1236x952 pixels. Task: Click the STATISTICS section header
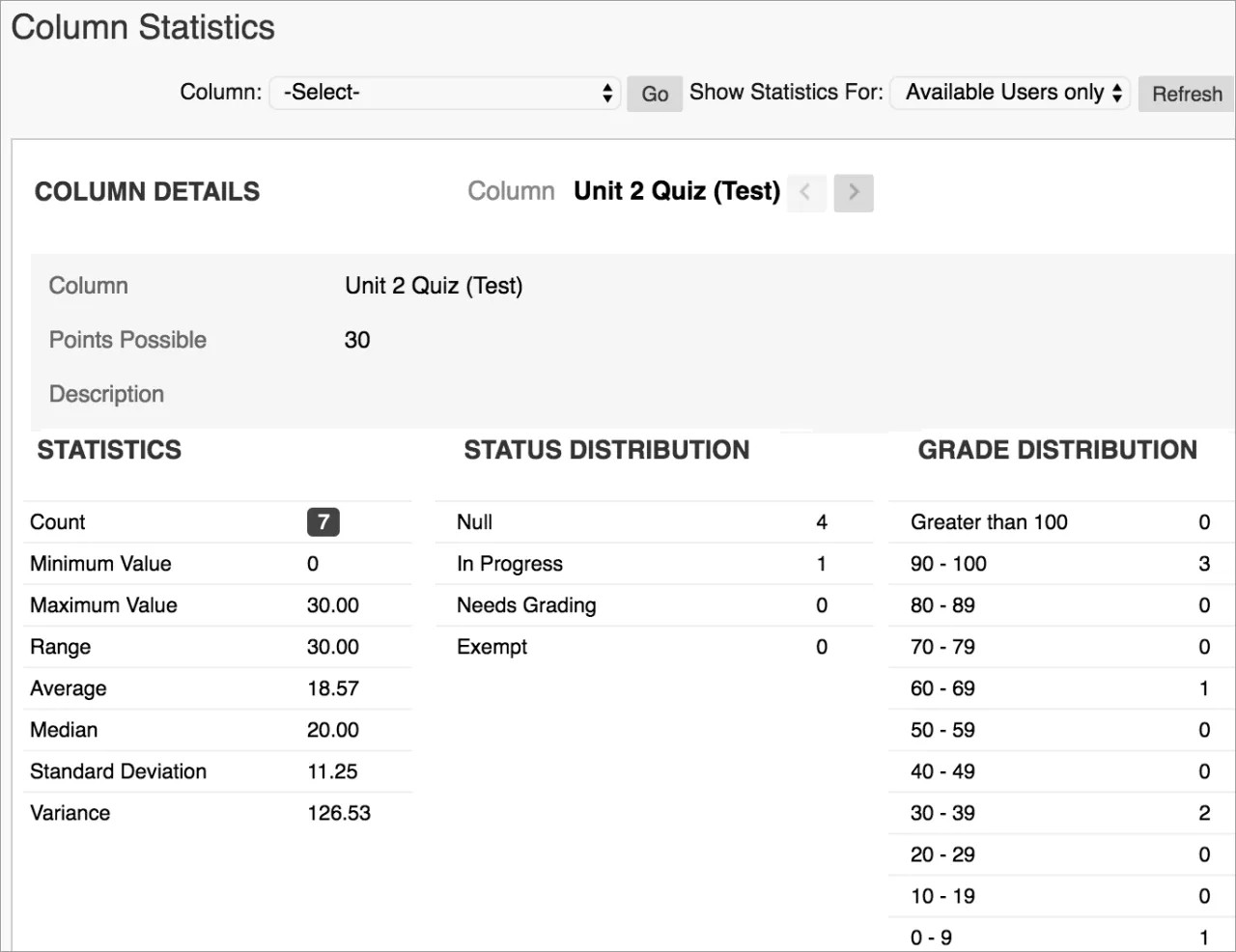click(108, 450)
